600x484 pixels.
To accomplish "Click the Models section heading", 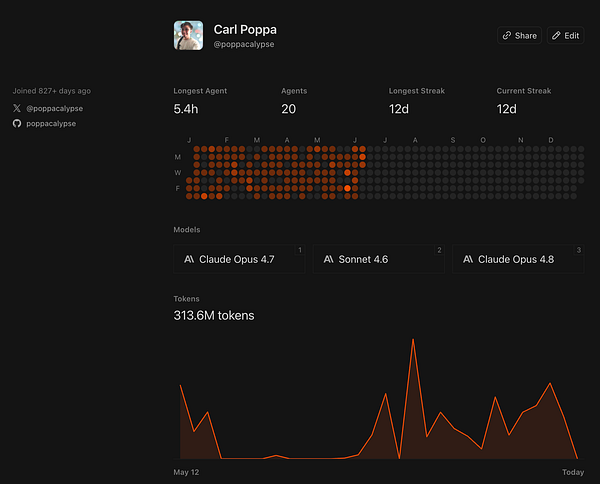I will tap(187, 230).
